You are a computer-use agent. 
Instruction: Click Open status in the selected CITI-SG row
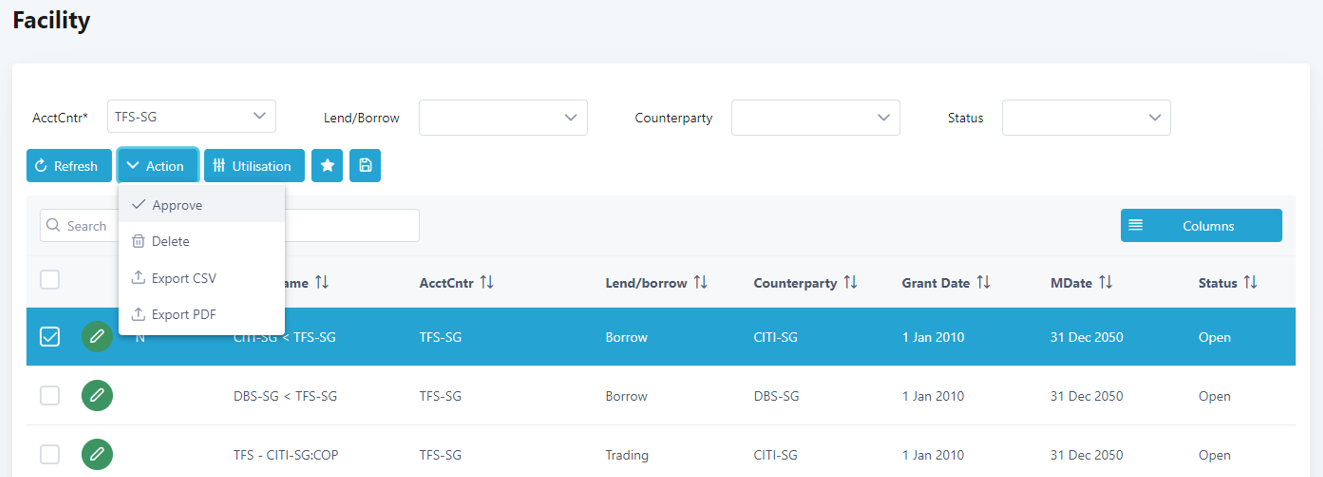[x=1214, y=337]
